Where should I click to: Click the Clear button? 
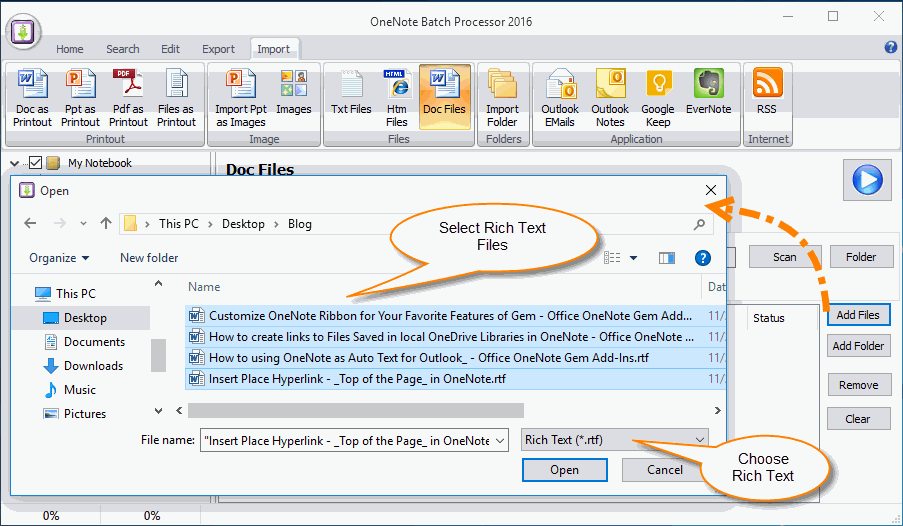point(858,419)
